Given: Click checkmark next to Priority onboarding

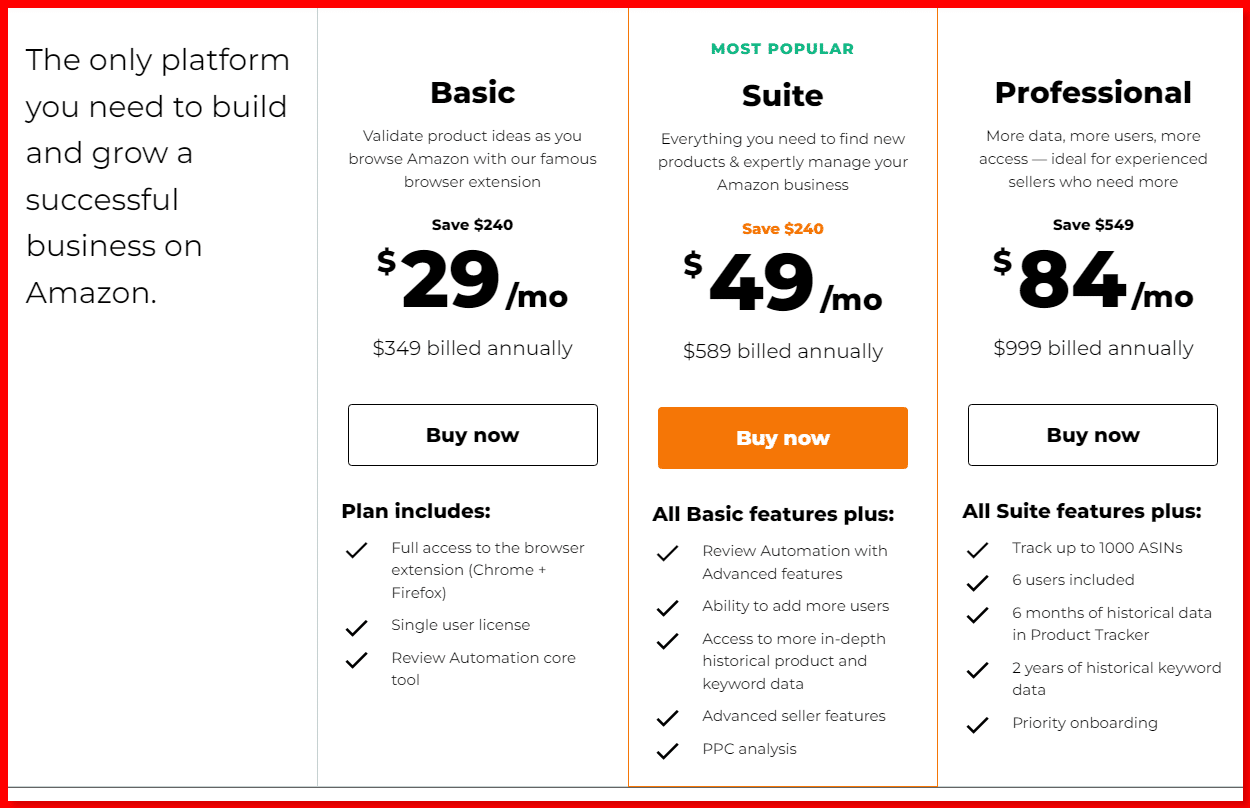Looking at the screenshot, I should pos(977,725).
